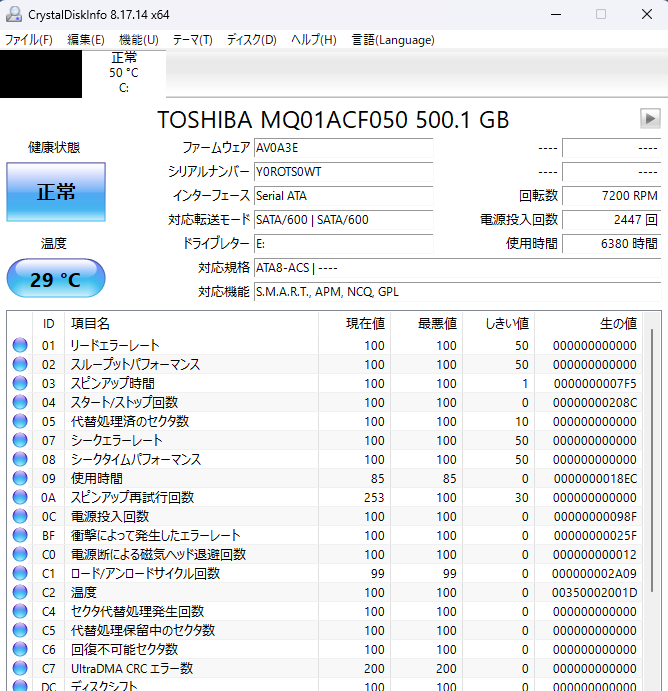Click the 生の値 column header

588,324
